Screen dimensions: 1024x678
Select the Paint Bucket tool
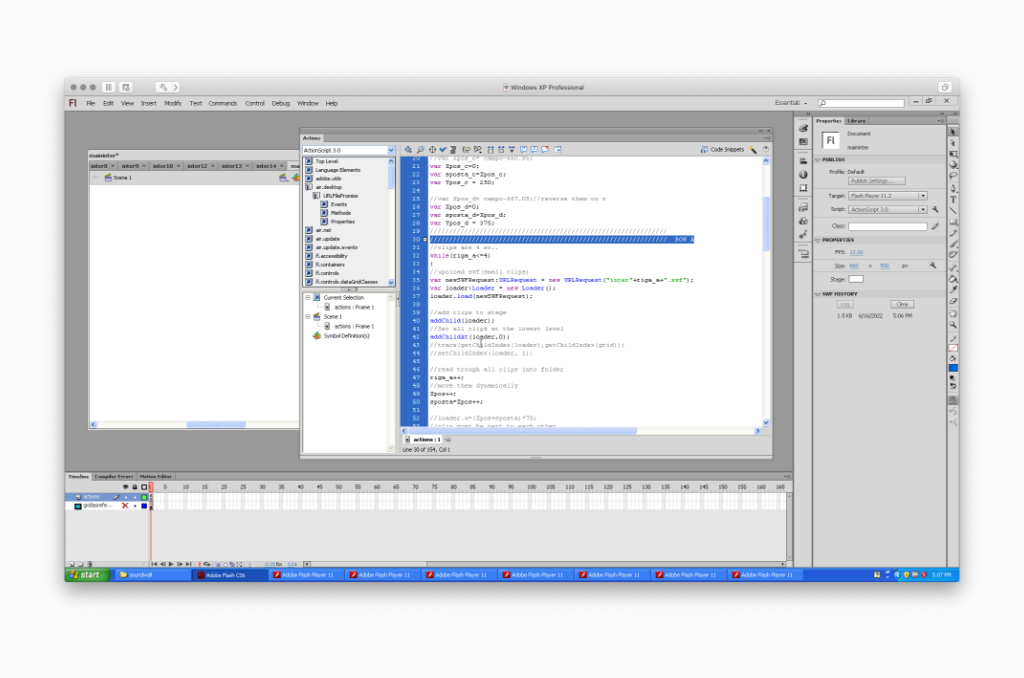(x=953, y=279)
